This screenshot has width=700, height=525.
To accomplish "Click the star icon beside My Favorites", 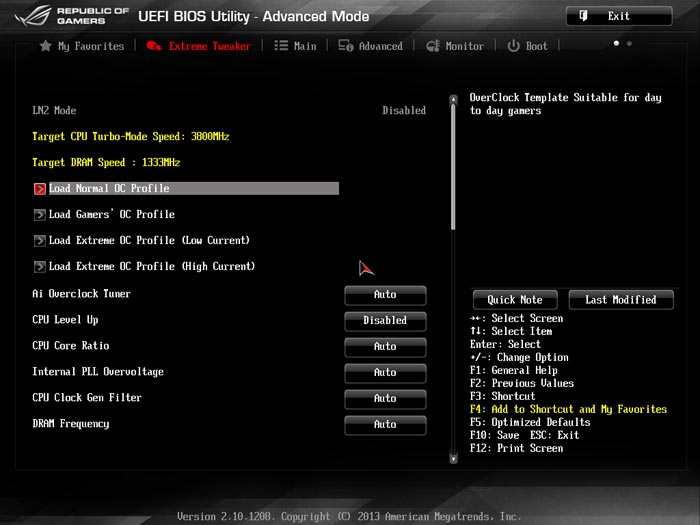I will [45, 46].
